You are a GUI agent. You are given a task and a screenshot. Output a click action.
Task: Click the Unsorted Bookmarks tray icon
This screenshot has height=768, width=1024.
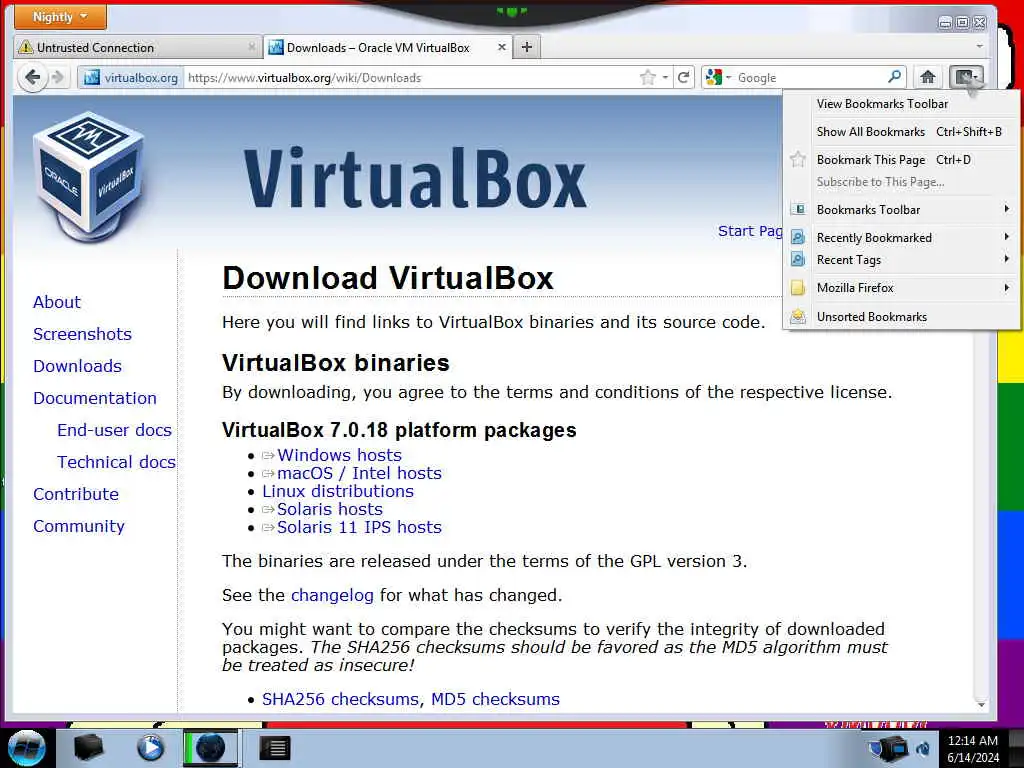[x=797, y=317]
